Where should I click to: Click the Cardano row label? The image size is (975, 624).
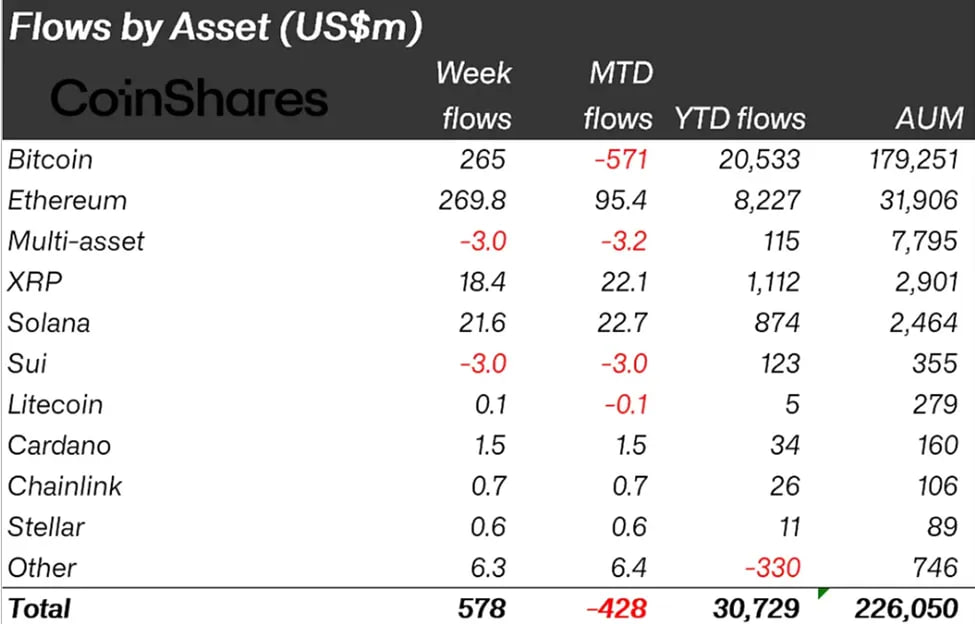pyautogui.click(x=59, y=446)
